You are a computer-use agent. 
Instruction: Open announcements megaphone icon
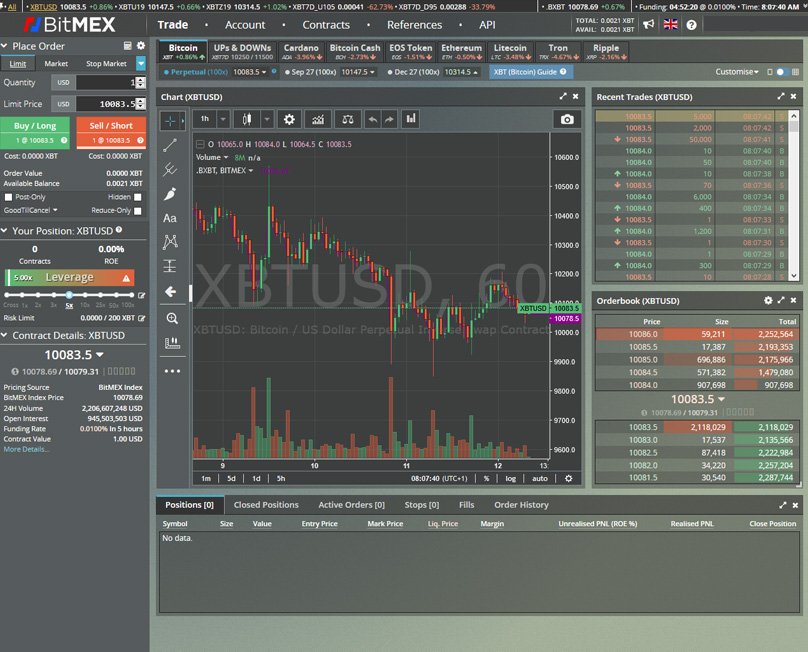[648, 24]
